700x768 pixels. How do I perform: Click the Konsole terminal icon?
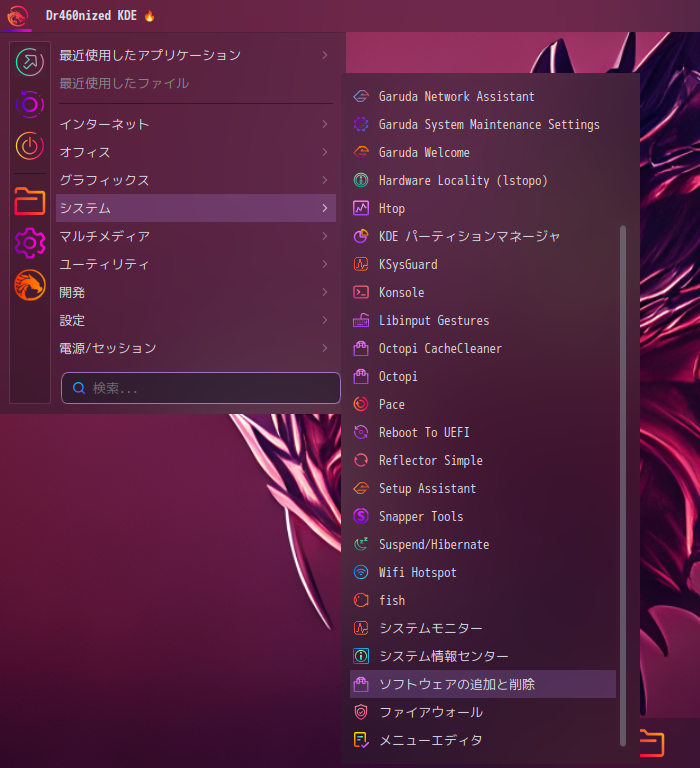pyautogui.click(x=361, y=292)
